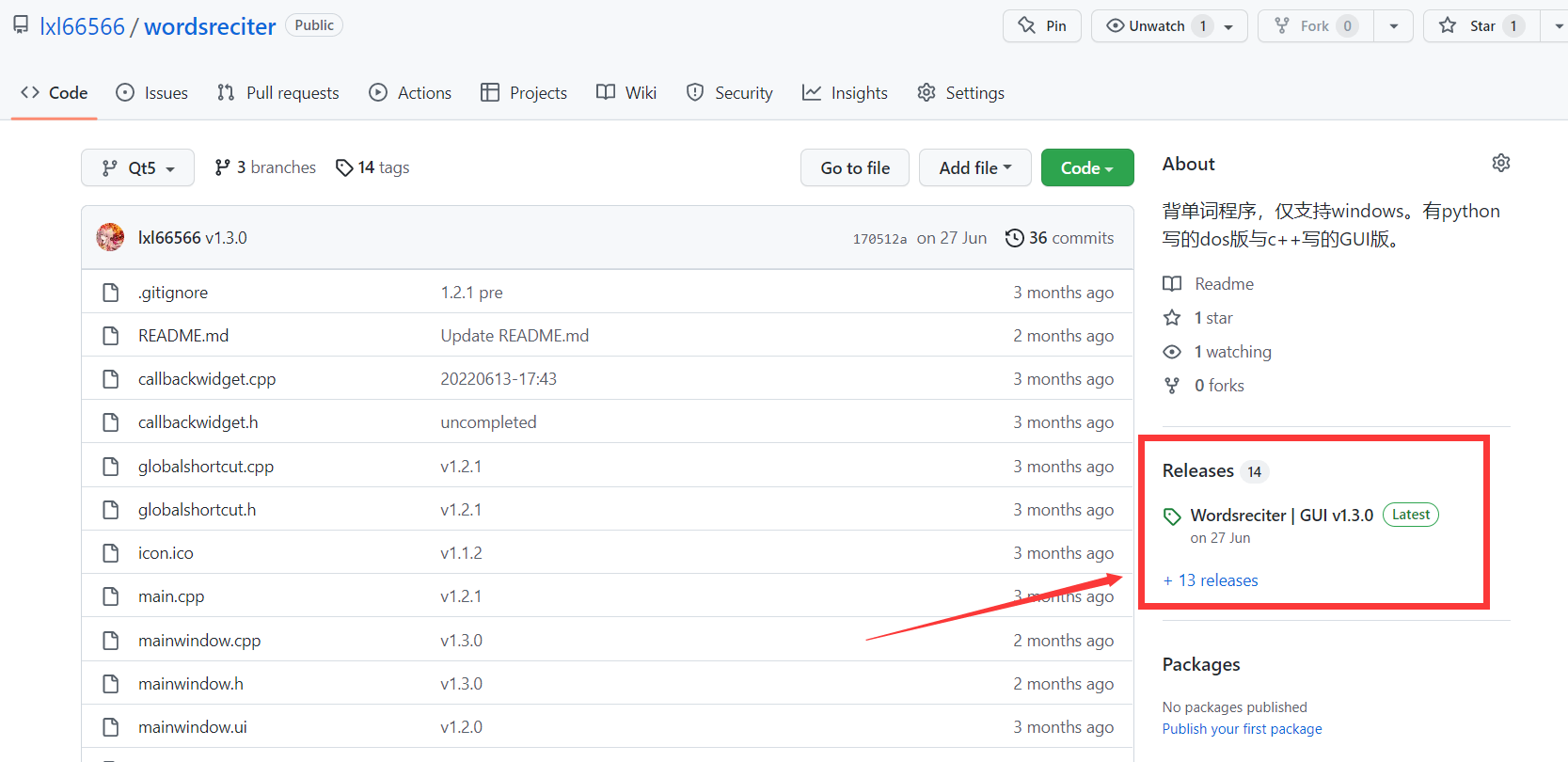
Task: Open the Qt5 branch dropdown
Action: coord(137,167)
